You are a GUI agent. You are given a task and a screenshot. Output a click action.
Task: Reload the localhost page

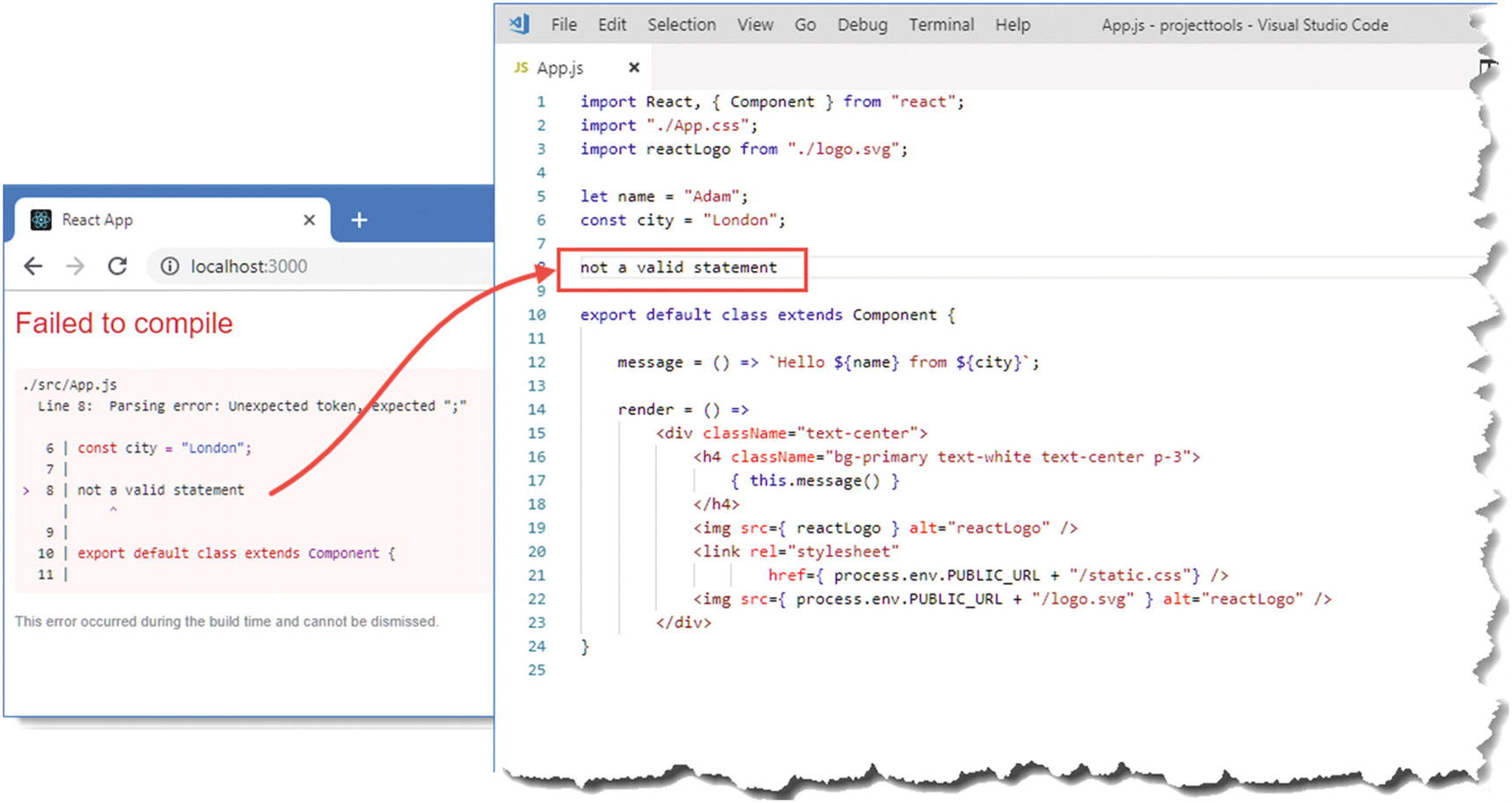117,266
